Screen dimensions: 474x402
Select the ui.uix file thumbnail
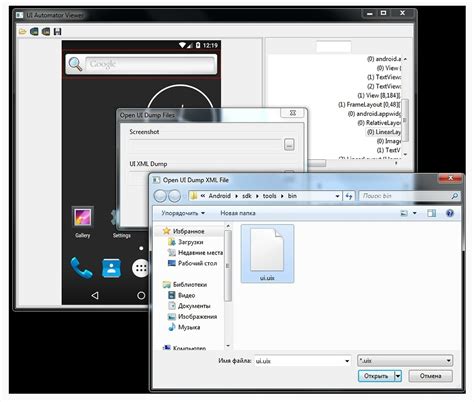(267, 254)
